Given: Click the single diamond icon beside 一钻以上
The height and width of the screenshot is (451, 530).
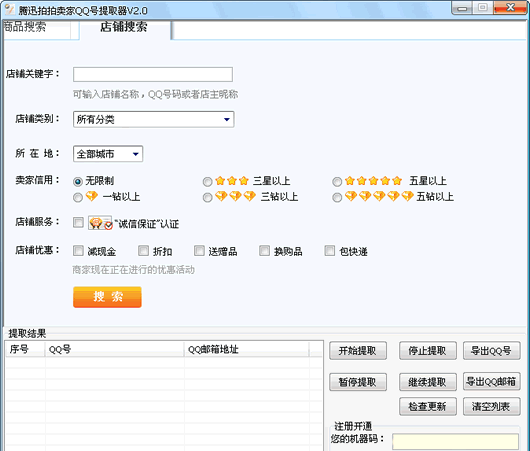Looking at the screenshot, I should coord(92,196).
